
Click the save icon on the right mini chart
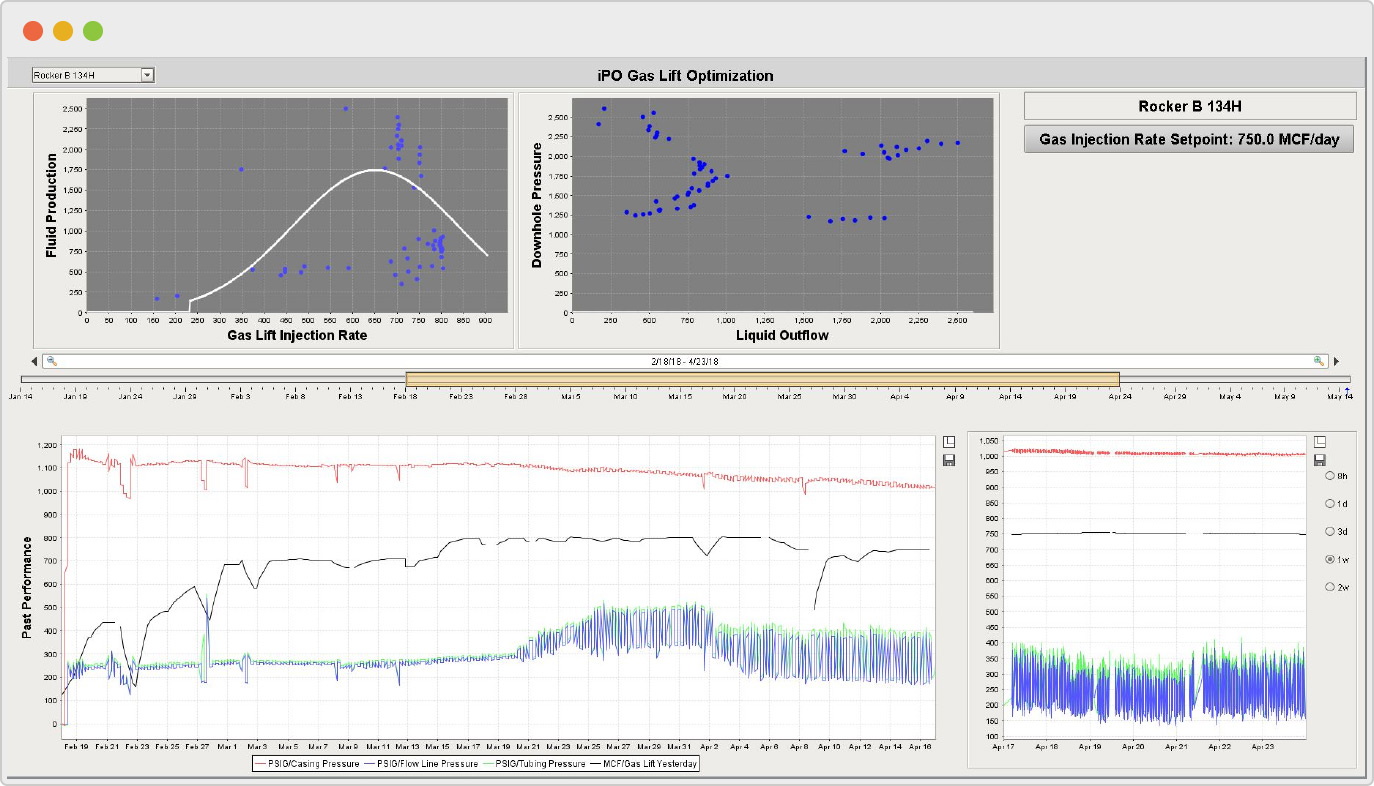[x=1318, y=461]
